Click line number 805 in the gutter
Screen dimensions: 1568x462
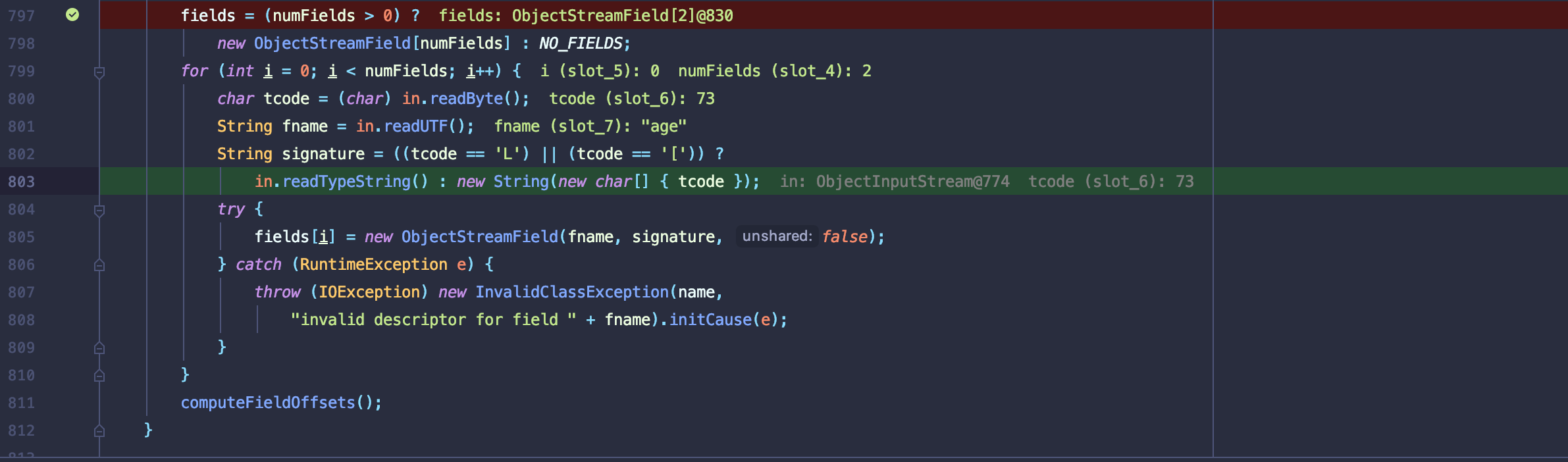[x=22, y=237]
